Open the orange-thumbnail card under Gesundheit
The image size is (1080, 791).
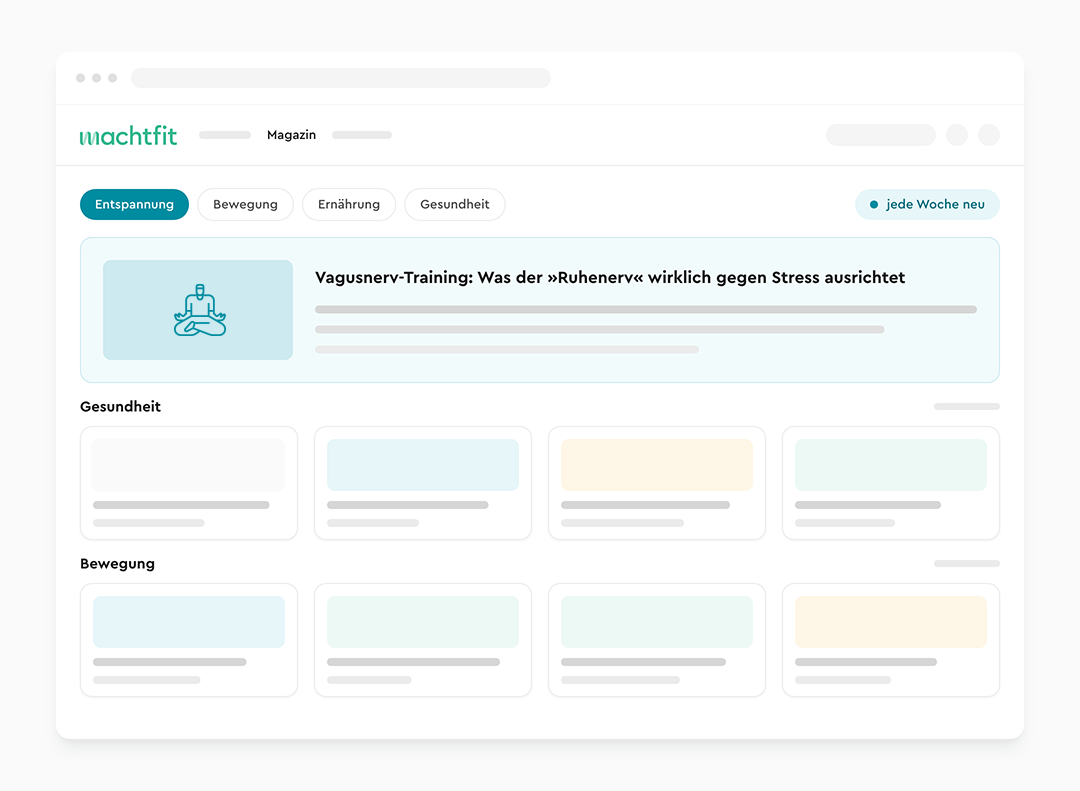click(x=657, y=483)
